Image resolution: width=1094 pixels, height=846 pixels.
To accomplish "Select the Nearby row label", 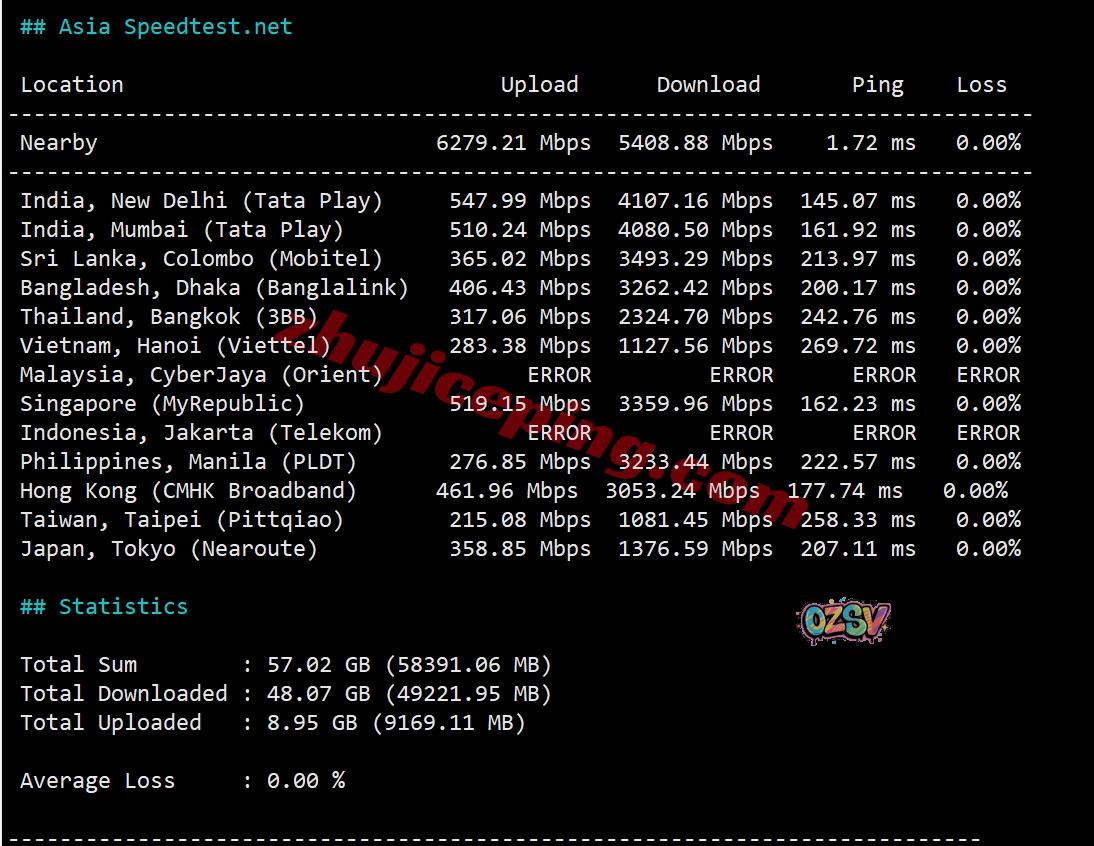I will click(59, 143).
